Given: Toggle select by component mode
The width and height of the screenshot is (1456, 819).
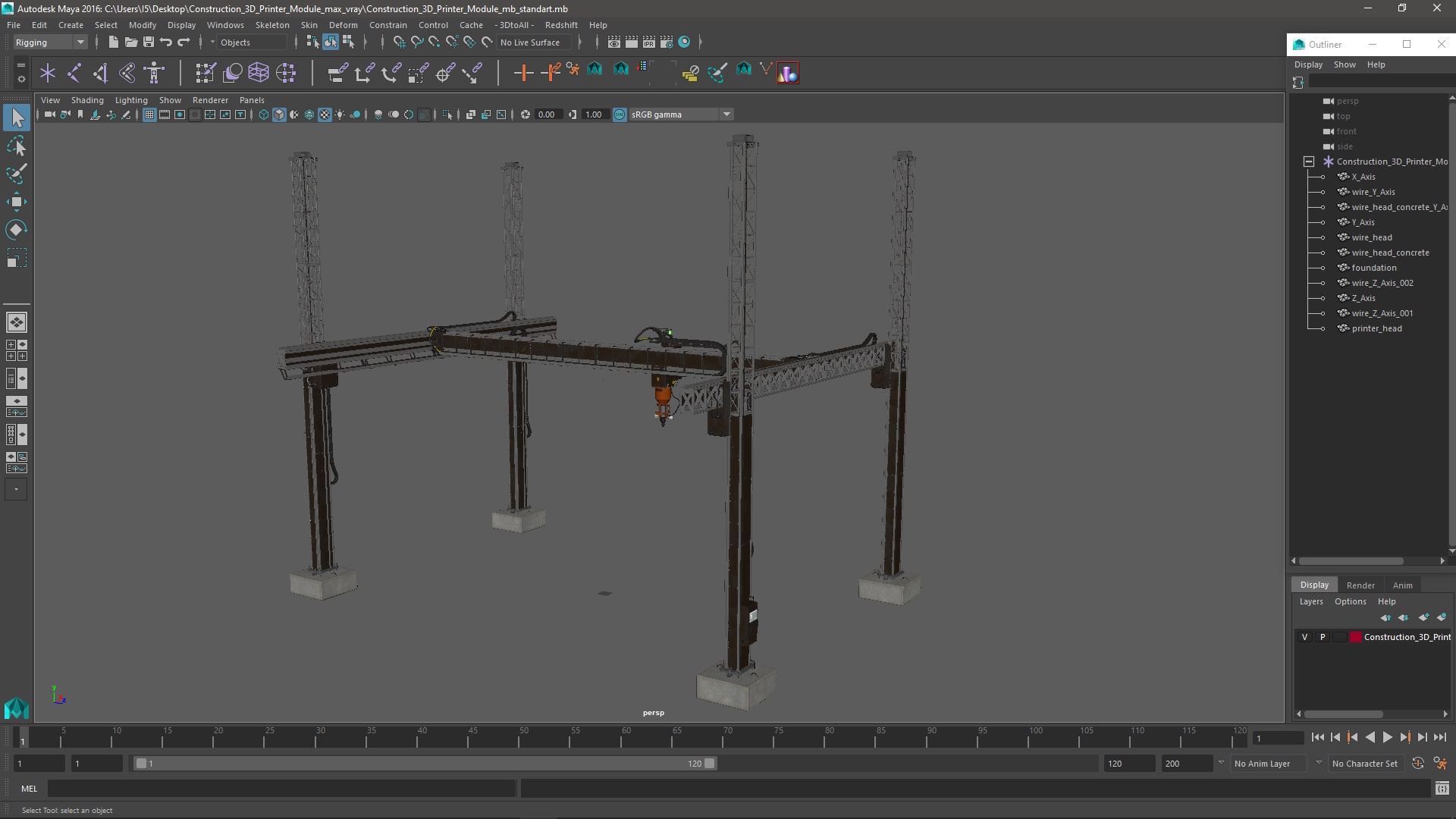Looking at the screenshot, I should pos(348,42).
